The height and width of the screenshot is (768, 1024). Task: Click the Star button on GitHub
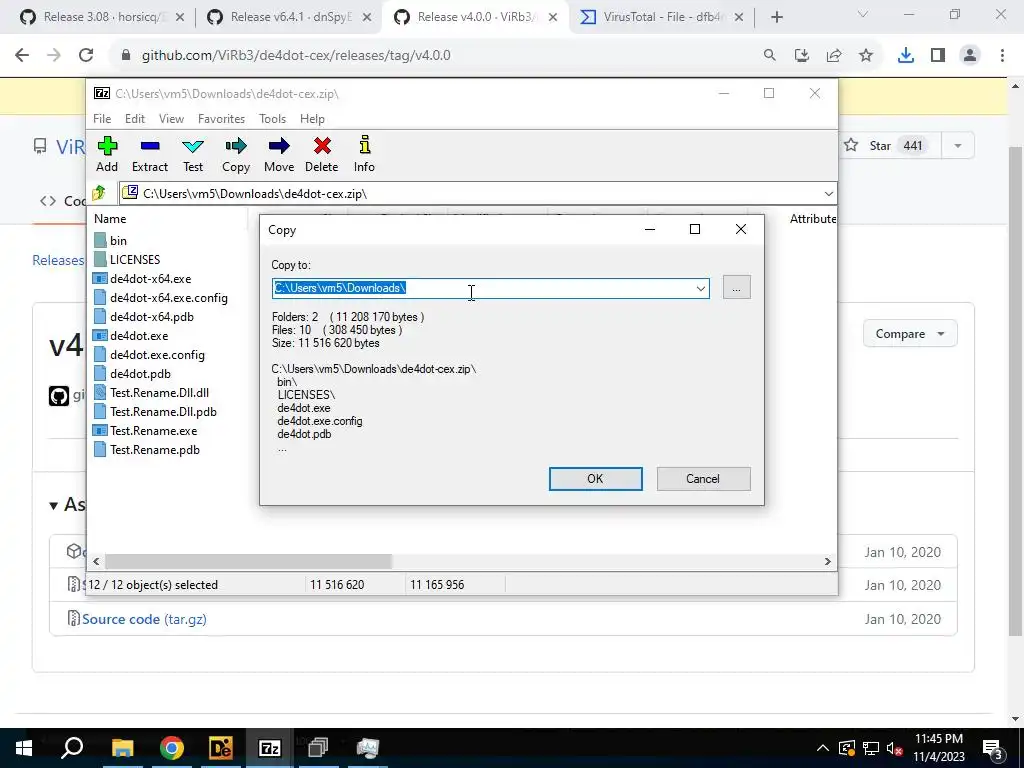point(889,146)
